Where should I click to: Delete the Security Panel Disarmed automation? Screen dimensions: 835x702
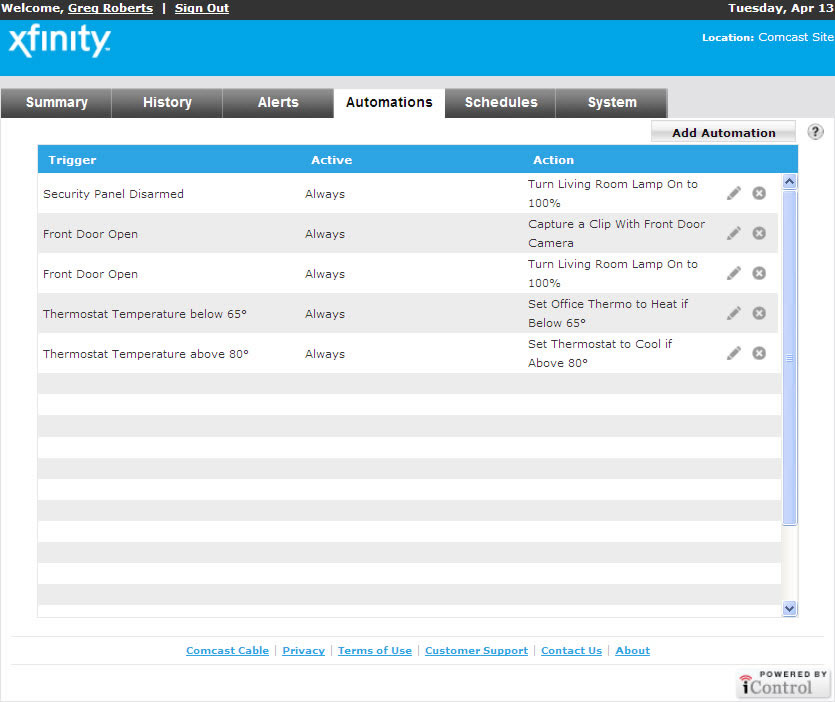pos(759,193)
